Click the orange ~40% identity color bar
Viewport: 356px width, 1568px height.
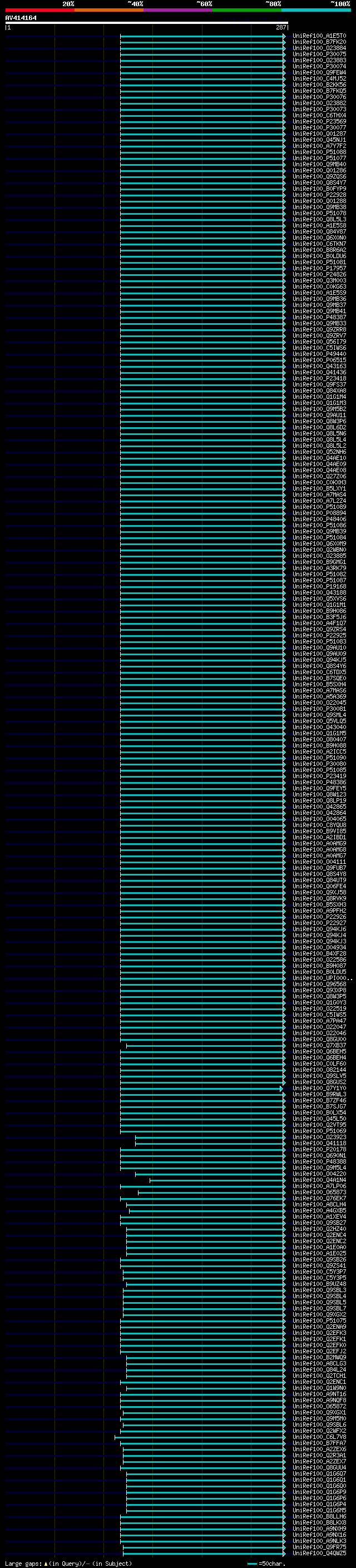[109, 10]
